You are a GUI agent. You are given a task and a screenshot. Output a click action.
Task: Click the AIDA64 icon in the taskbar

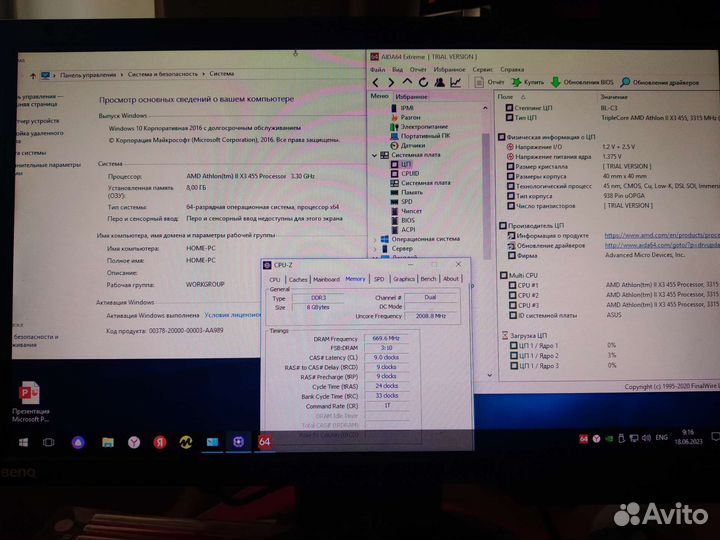click(265, 441)
